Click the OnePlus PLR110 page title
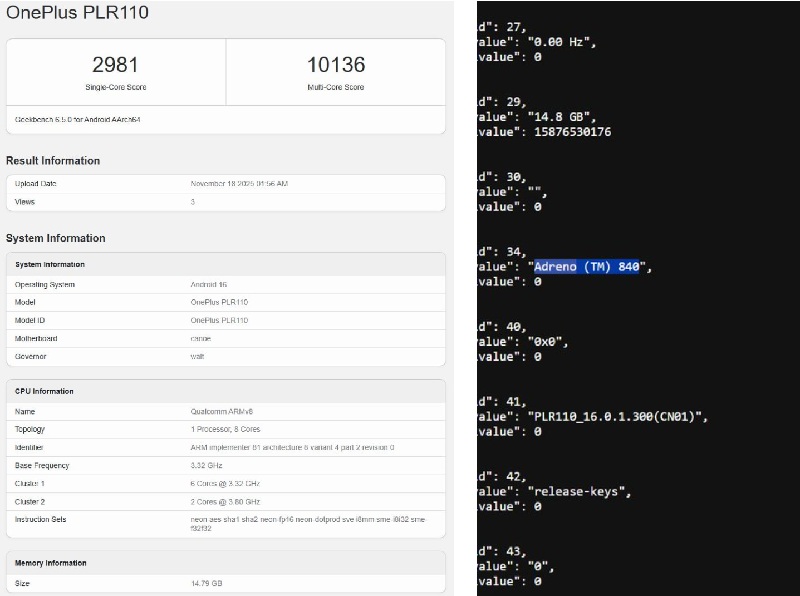 coord(78,14)
